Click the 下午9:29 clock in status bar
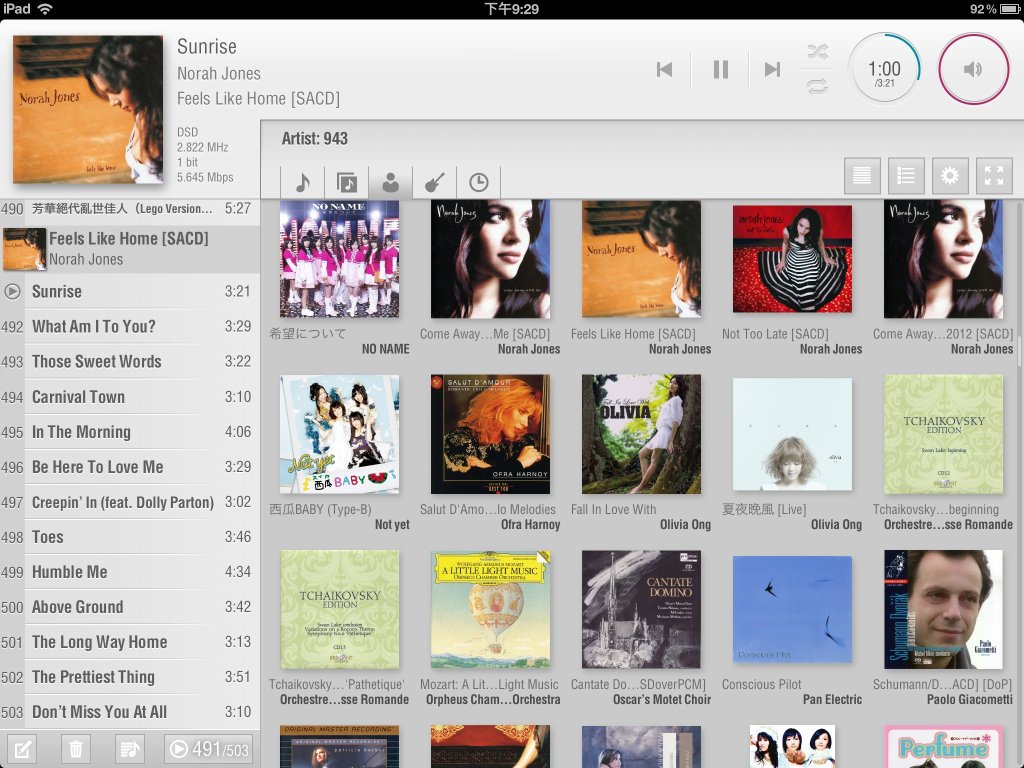Viewport: 1024px width, 768px height. (x=511, y=9)
